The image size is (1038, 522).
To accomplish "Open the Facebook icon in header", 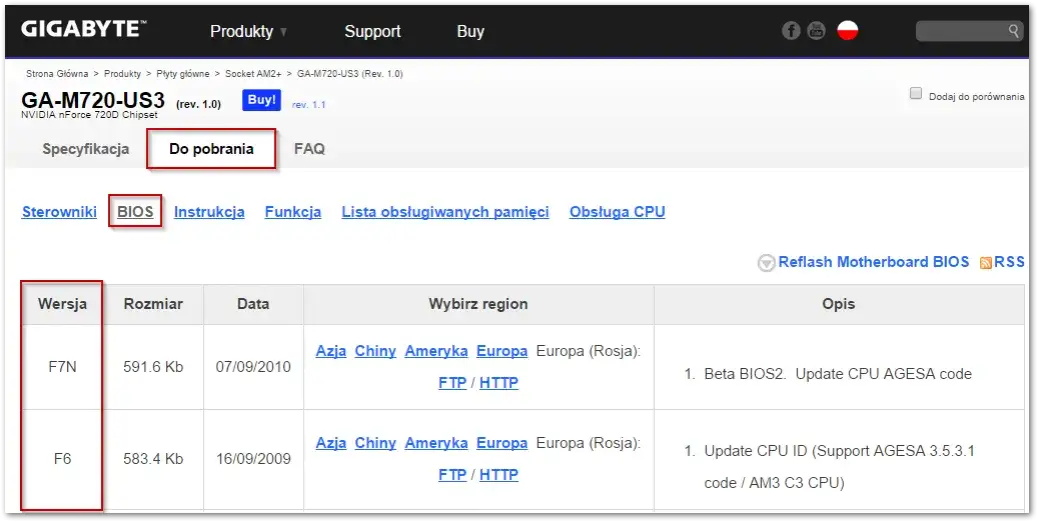I will point(791,30).
